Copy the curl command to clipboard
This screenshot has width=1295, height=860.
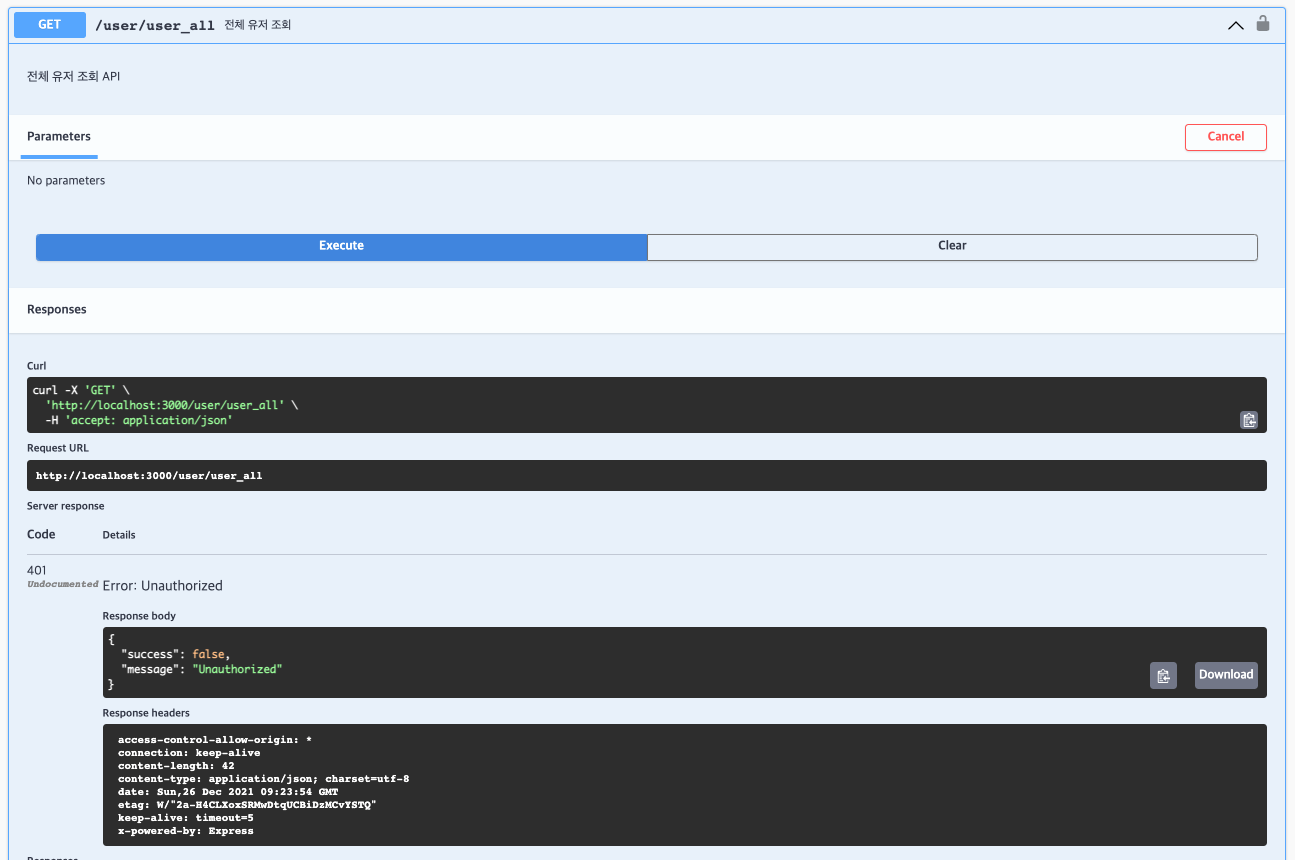(1249, 420)
